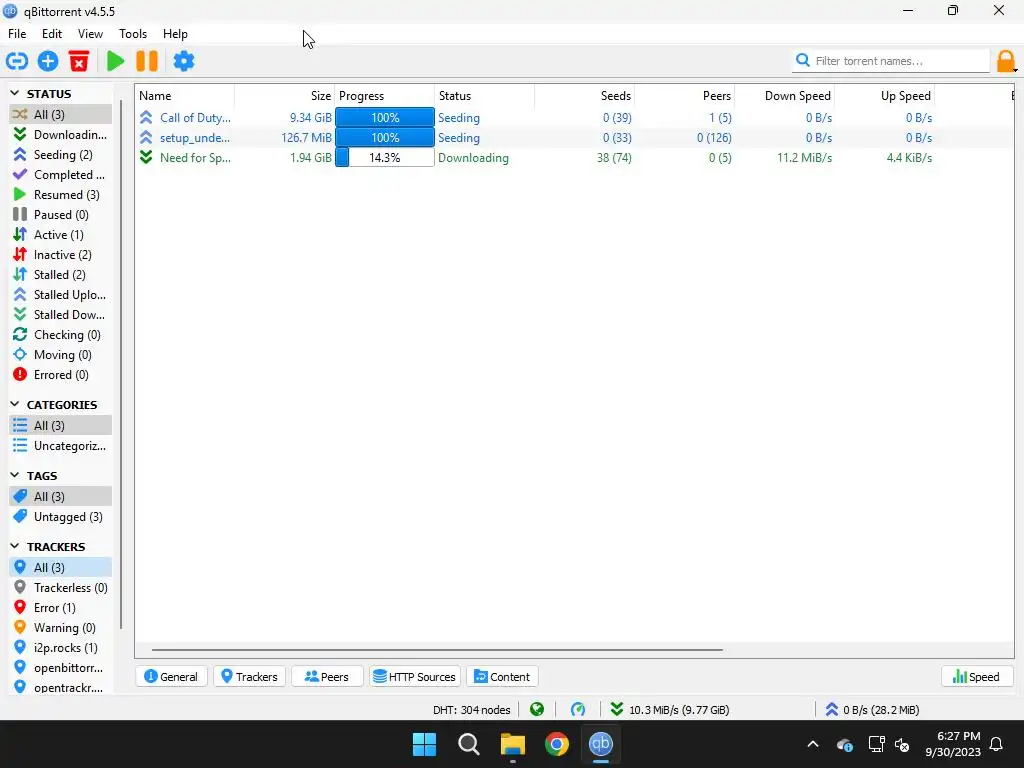This screenshot has height=768, width=1024.
Task: Open Google Chrome from taskbar
Action: click(557, 744)
